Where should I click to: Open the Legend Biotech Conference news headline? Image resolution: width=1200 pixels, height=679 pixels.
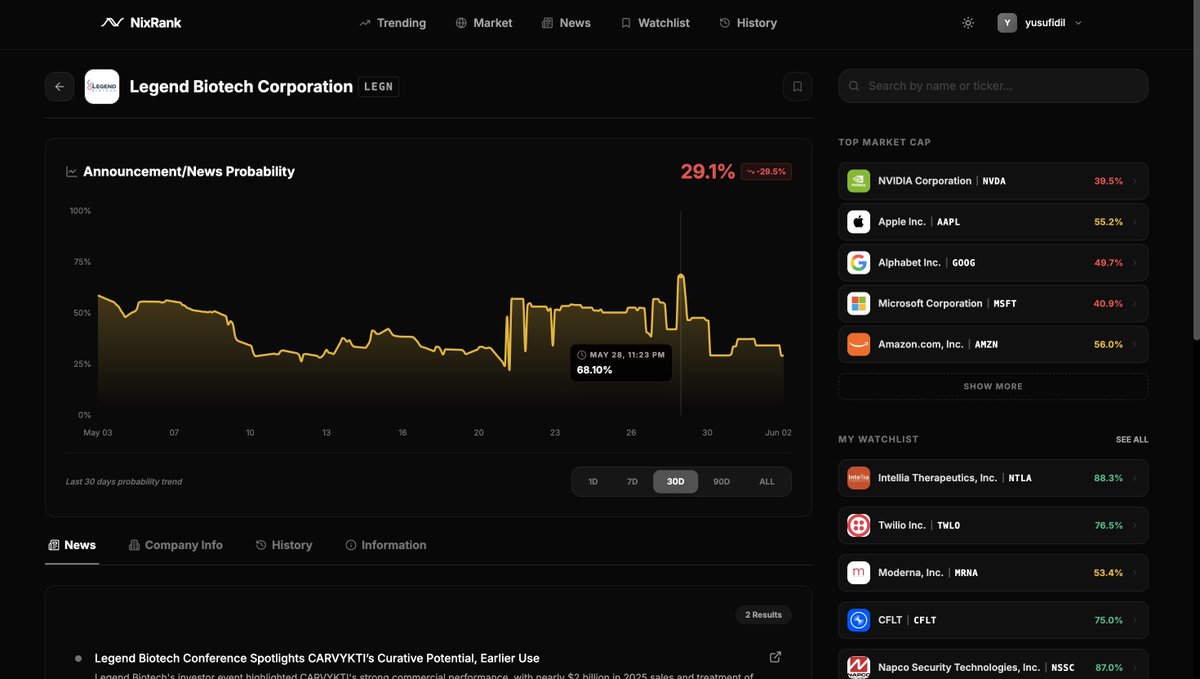click(317, 658)
